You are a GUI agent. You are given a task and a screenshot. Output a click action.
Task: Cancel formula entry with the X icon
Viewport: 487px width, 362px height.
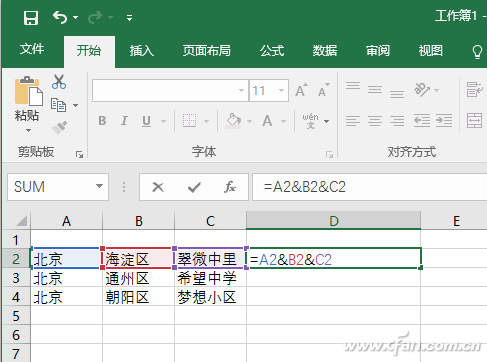tap(158, 187)
